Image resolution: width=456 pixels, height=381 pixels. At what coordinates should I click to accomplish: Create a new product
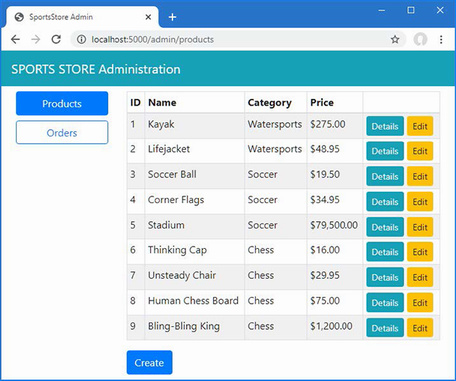coord(149,362)
